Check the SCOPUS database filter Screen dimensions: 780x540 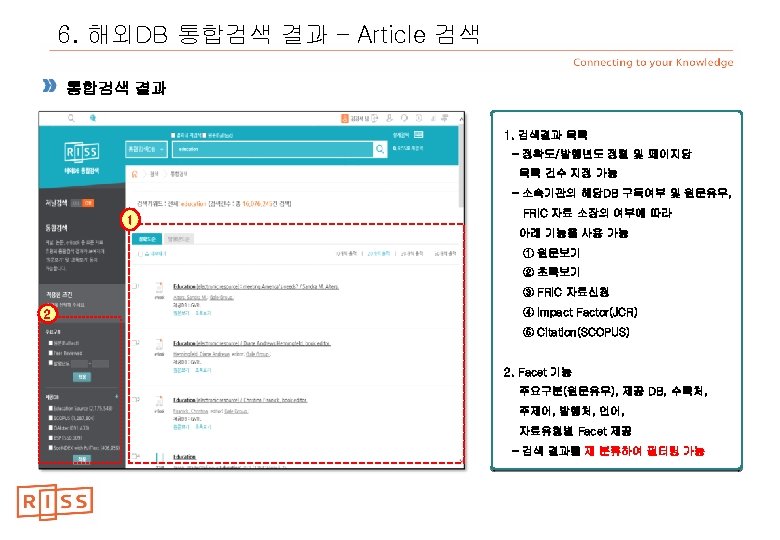pos(51,418)
